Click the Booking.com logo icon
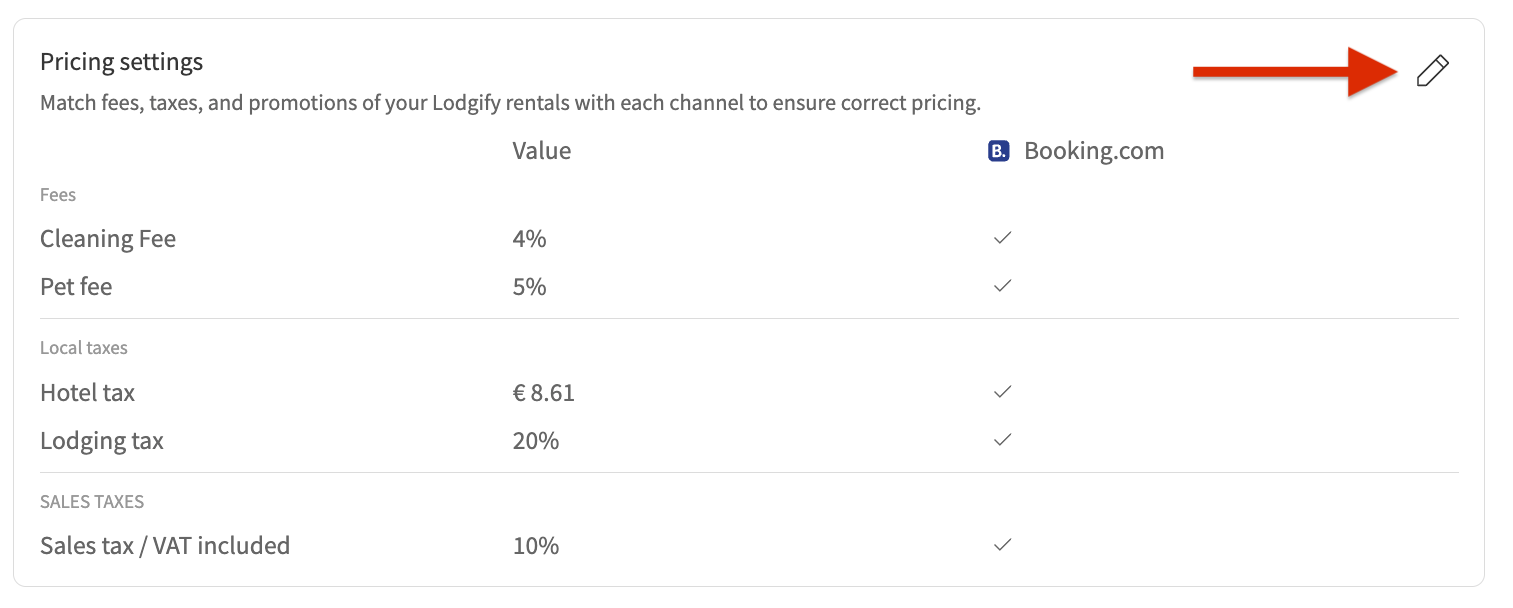Viewport: 1513px width, 608px height. click(x=998, y=152)
